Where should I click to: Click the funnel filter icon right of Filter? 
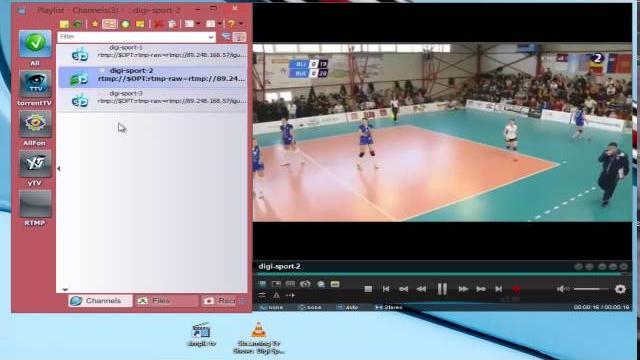[x=226, y=37]
